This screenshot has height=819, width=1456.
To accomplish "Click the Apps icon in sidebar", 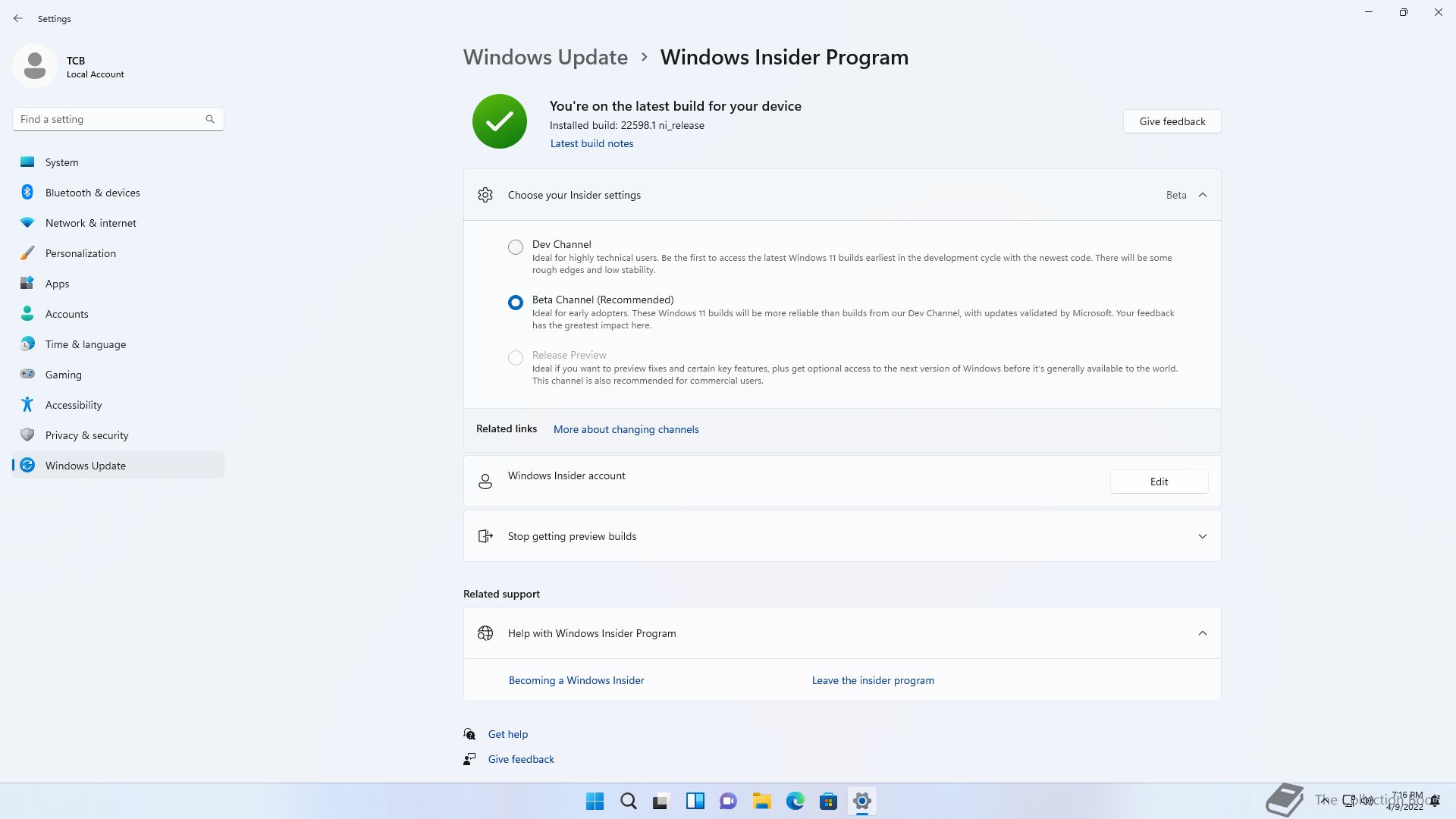I will (x=27, y=283).
